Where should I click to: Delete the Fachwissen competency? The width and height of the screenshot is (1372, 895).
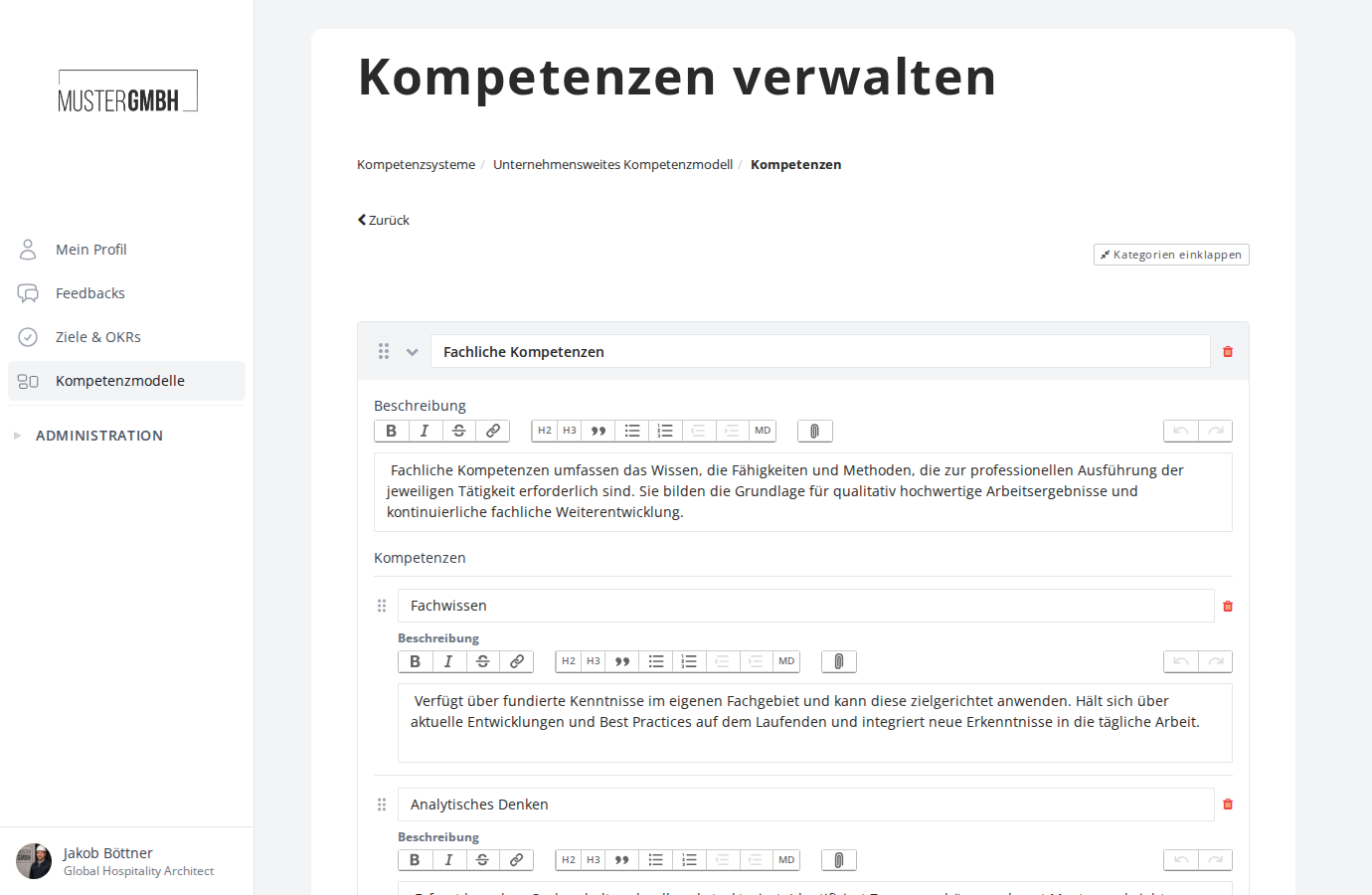pos(1228,607)
